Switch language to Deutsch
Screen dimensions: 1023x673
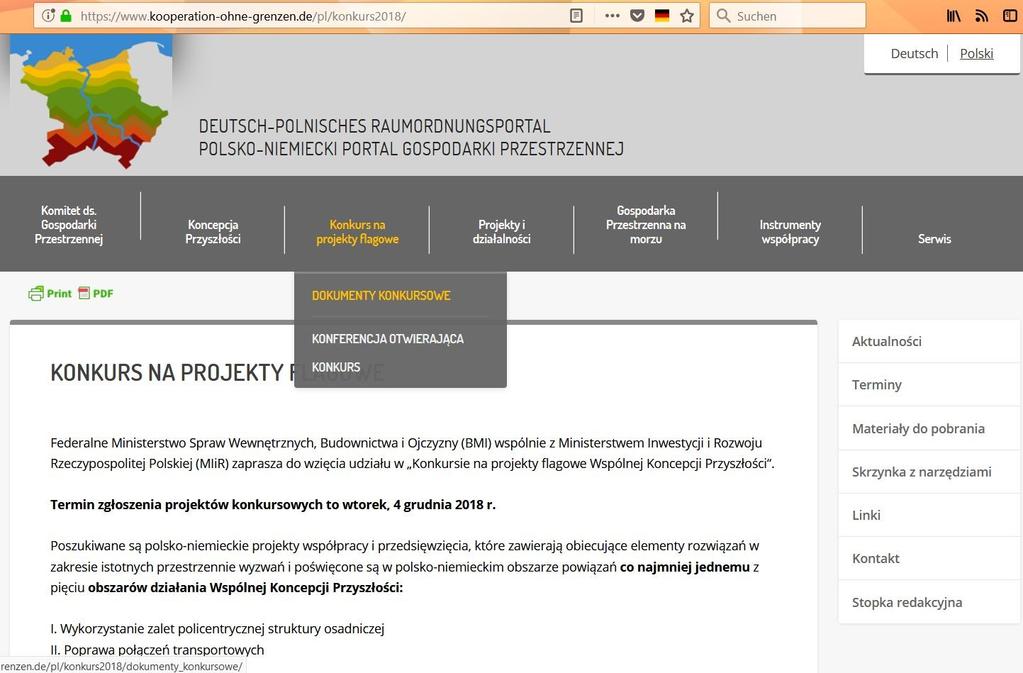coord(914,53)
